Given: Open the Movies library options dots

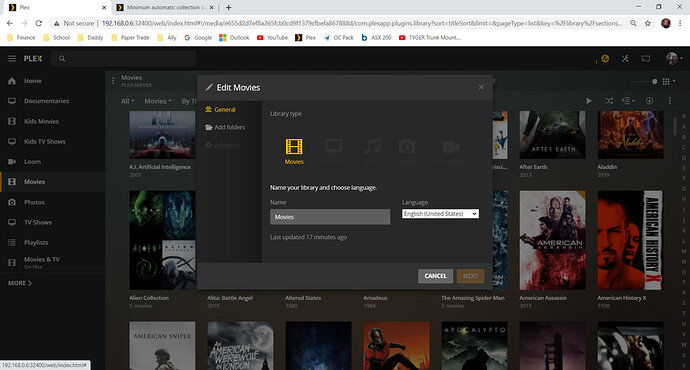Looking at the screenshot, I should tap(113, 81).
